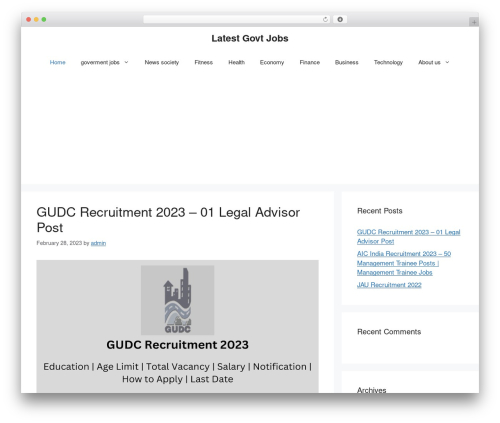Click the February 28, 2023 post date

tap(59, 243)
